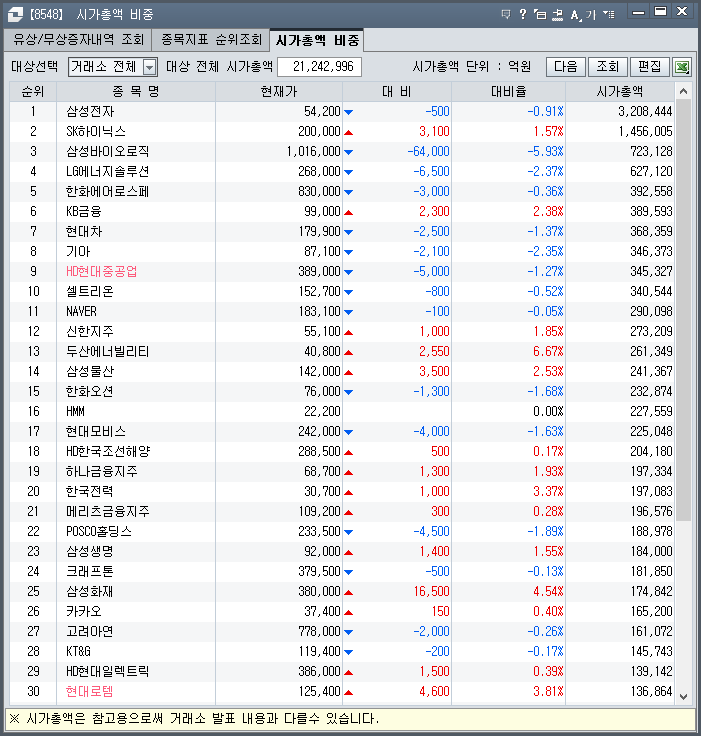Click the app logo icon next to [8548]
This screenshot has height=736, width=701.
(15, 15)
